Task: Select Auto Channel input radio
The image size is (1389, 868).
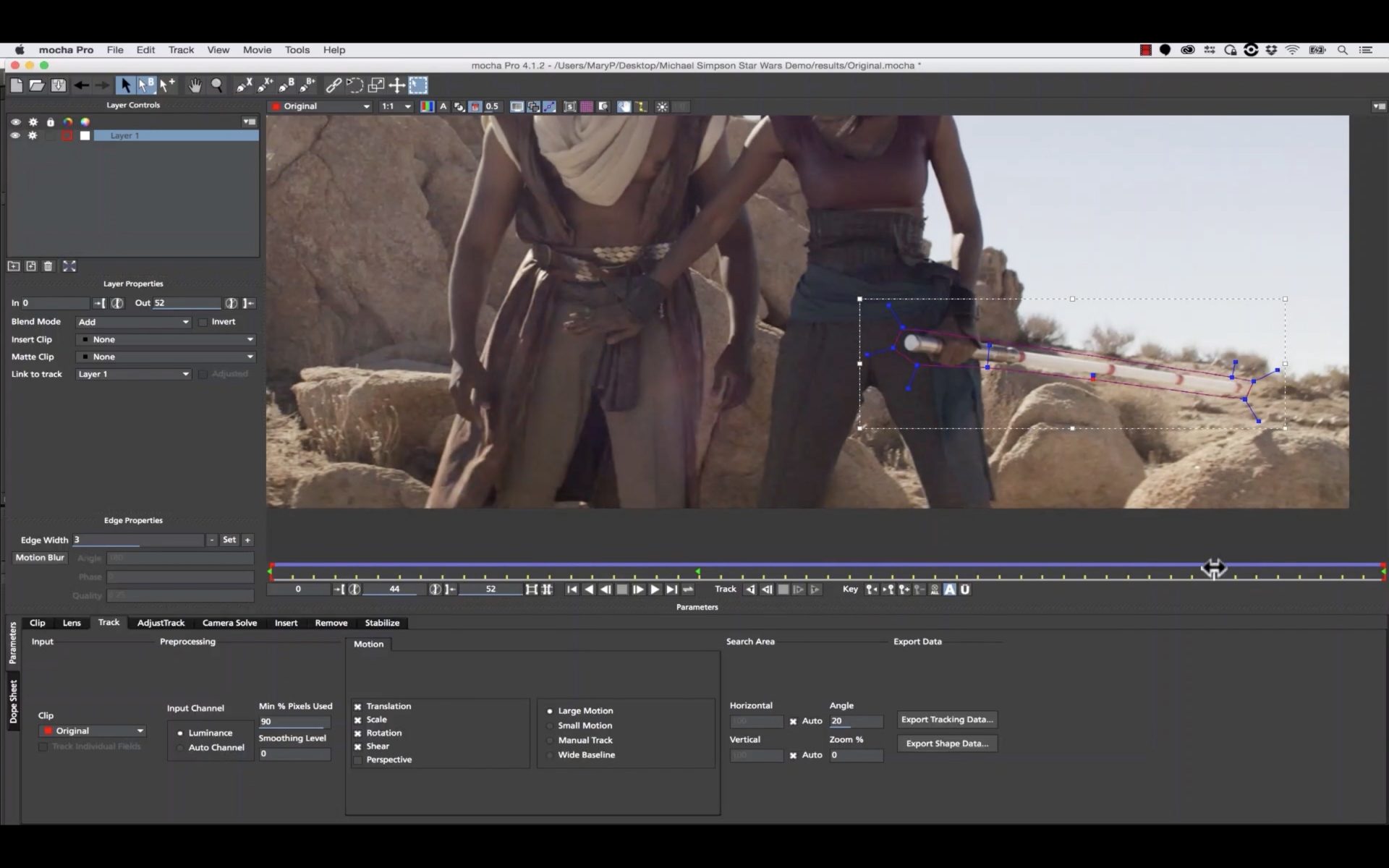Action: coord(180,747)
